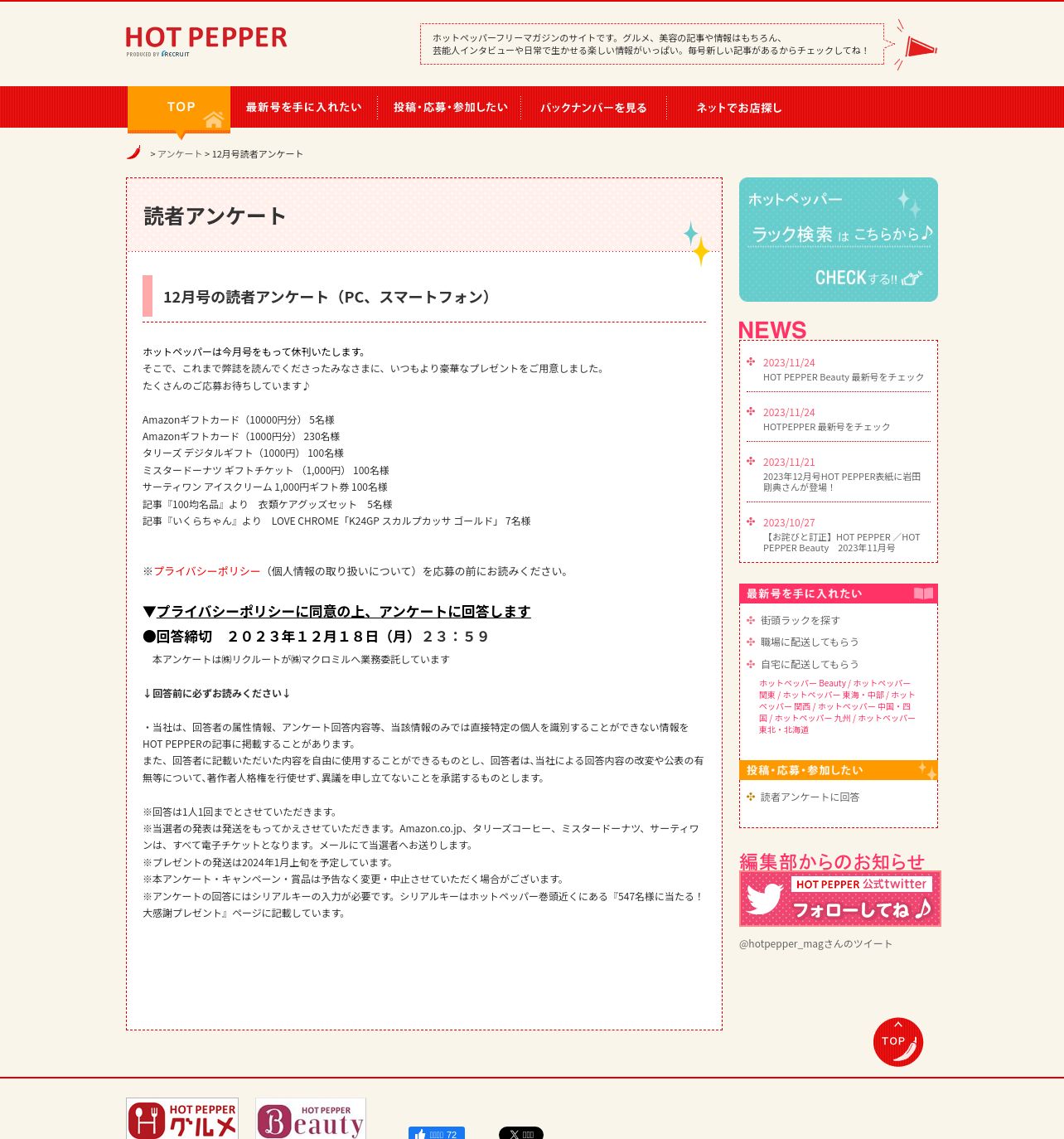
Task: Click the 12月号読者アンケート breadcrumb text
Action: 258,154
